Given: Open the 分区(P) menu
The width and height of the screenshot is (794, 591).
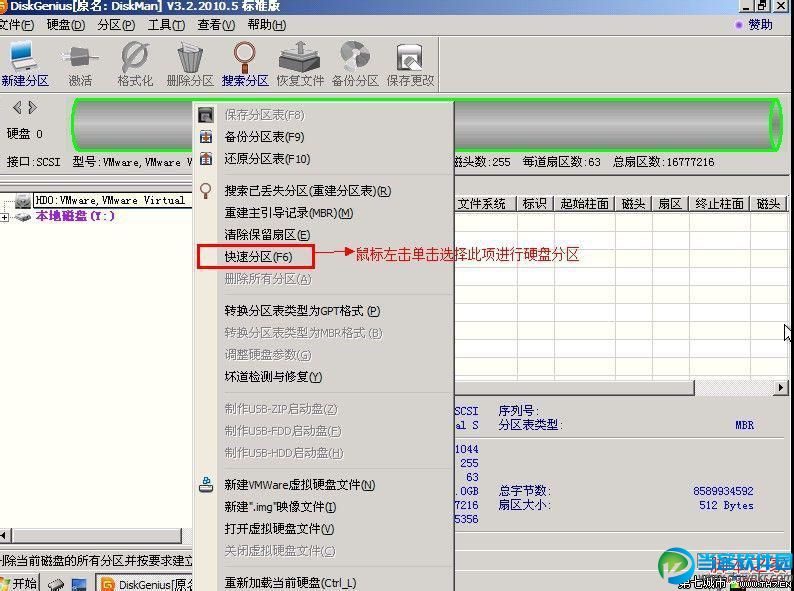Looking at the screenshot, I should click(x=116, y=24).
